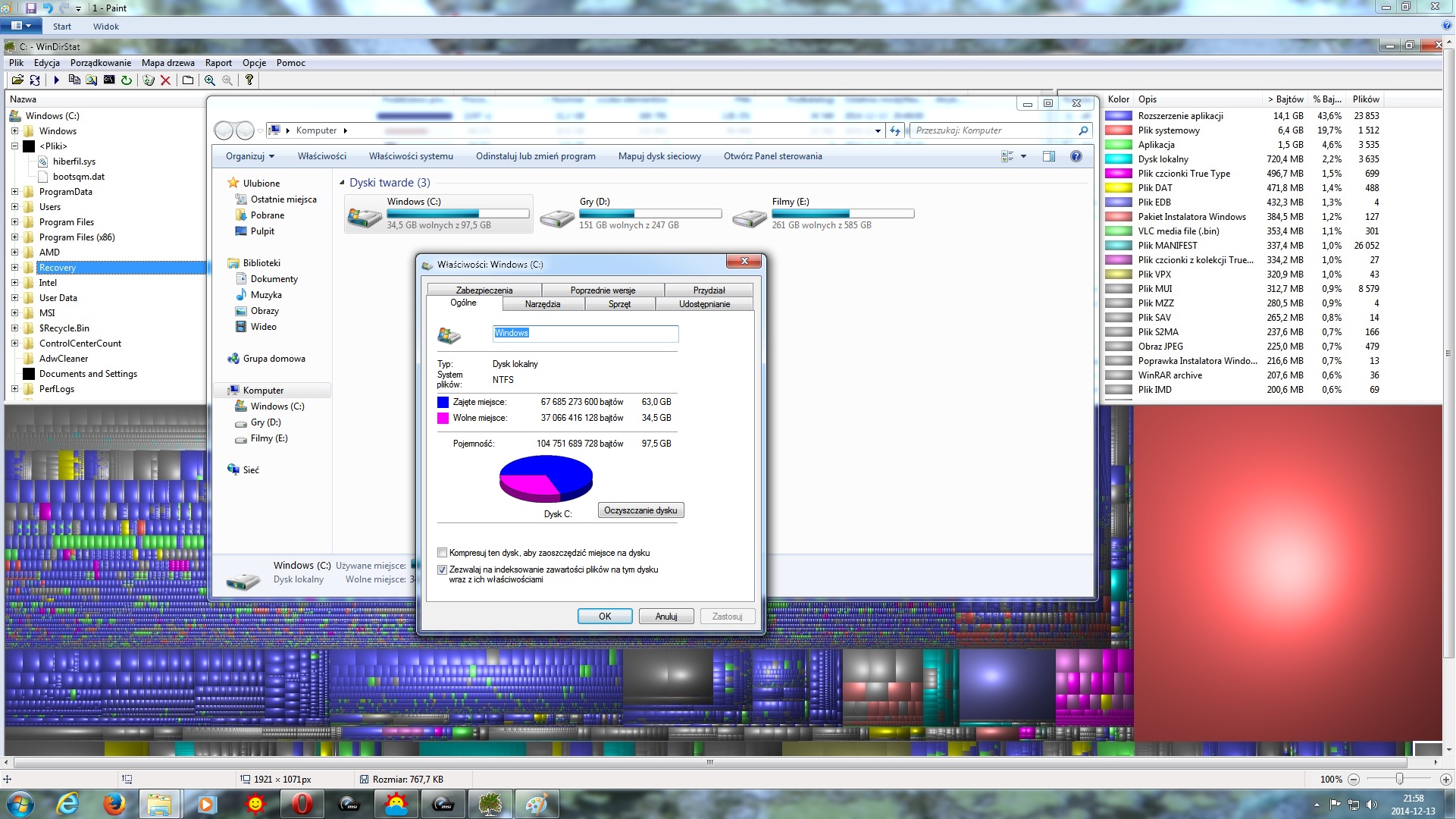The image size is (1456, 819).
Task: Expand the ProgramData folder node
Action: coord(14,192)
